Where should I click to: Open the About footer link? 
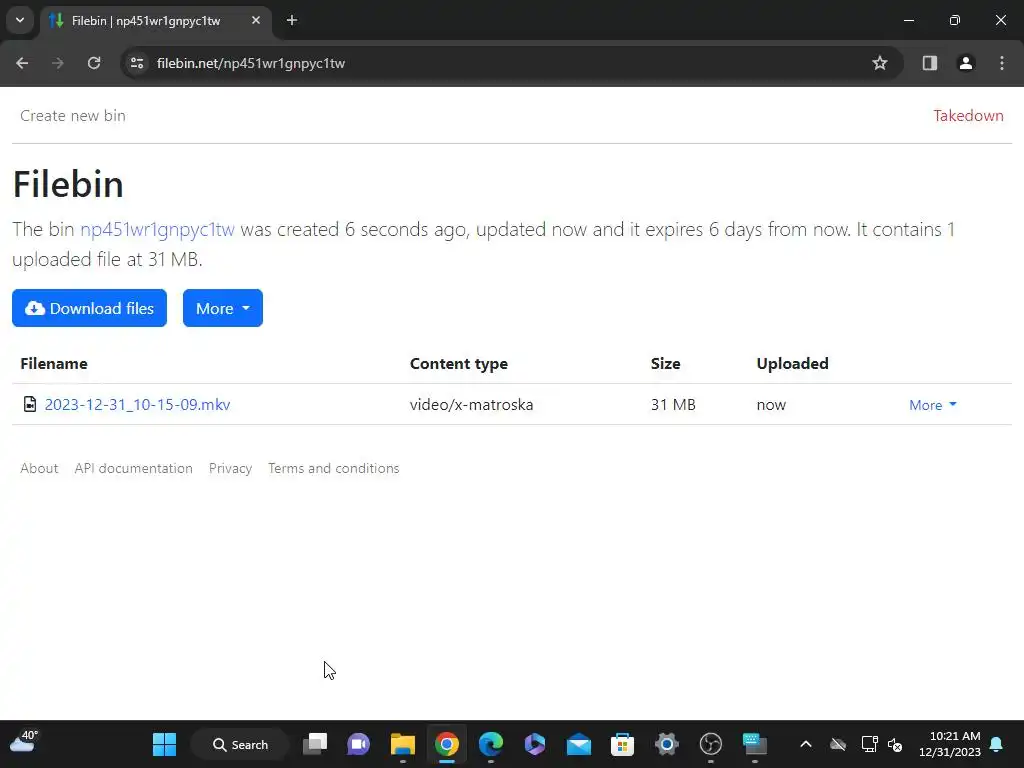[x=39, y=468]
